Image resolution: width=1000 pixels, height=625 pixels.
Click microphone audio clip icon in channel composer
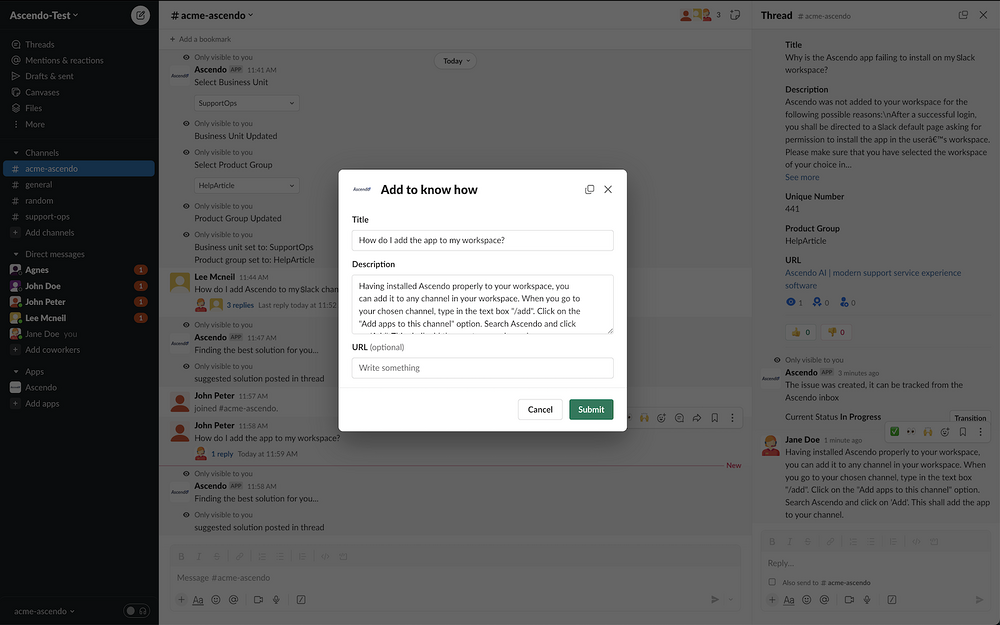tap(276, 599)
